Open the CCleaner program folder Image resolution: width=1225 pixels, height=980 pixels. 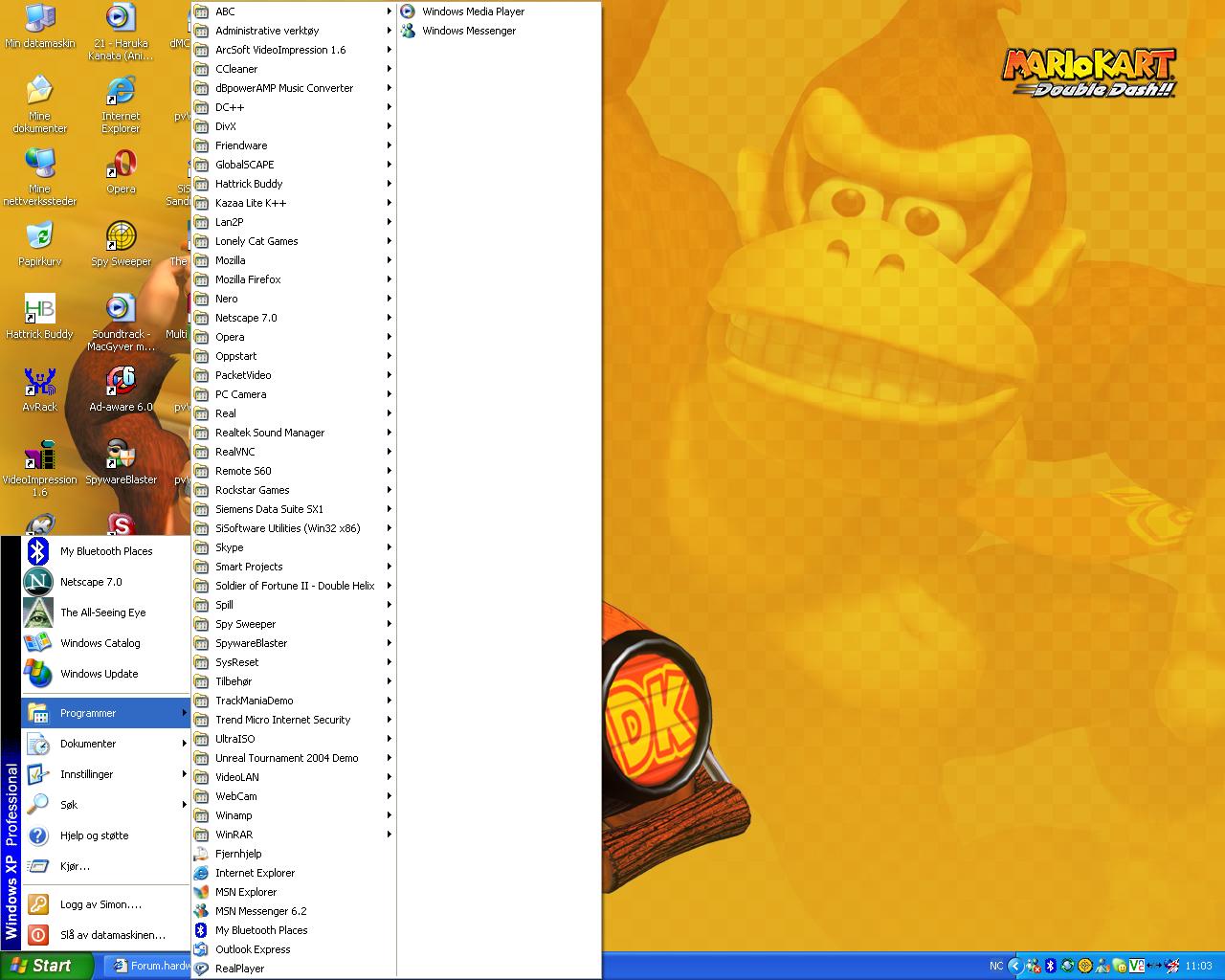[x=294, y=69]
